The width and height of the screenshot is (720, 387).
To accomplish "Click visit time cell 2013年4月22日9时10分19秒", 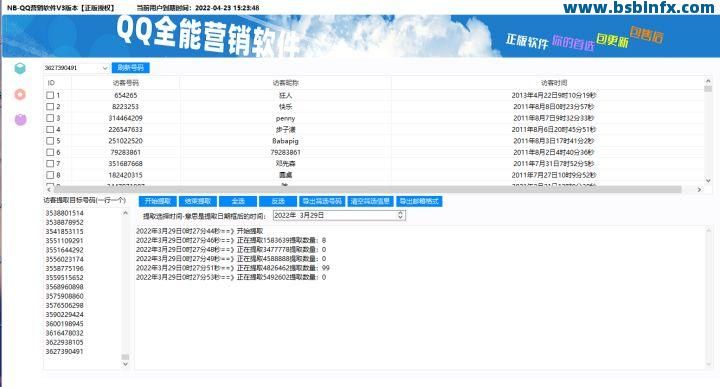I will 554,95.
